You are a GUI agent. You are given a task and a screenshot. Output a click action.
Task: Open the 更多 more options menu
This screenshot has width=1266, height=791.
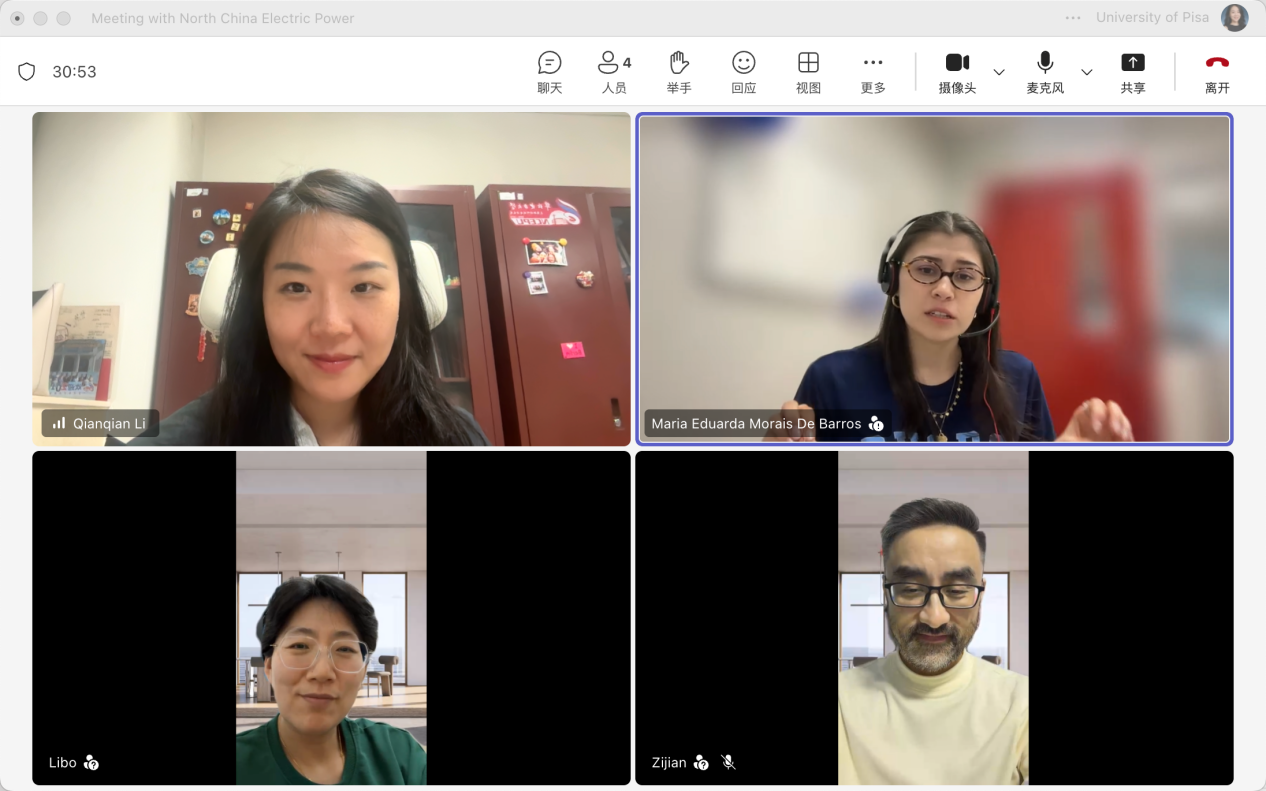pos(873,72)
